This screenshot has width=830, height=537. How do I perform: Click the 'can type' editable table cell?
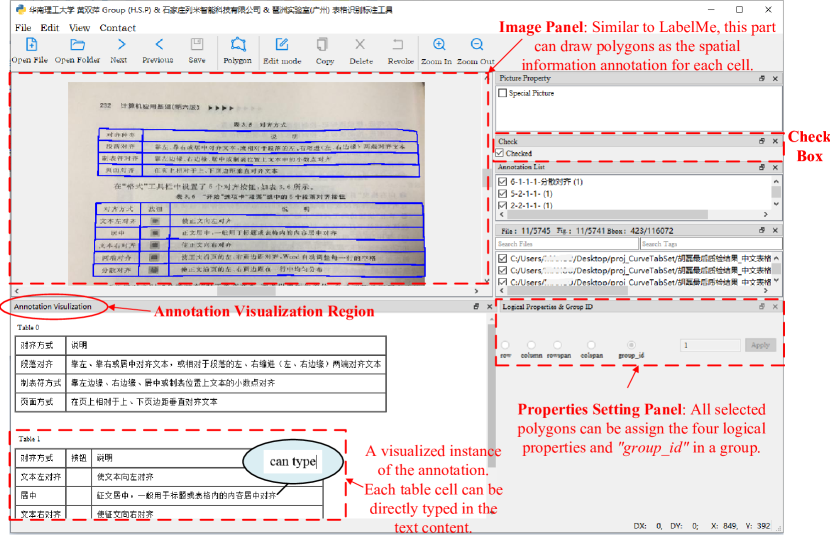[x=293, y=461]
